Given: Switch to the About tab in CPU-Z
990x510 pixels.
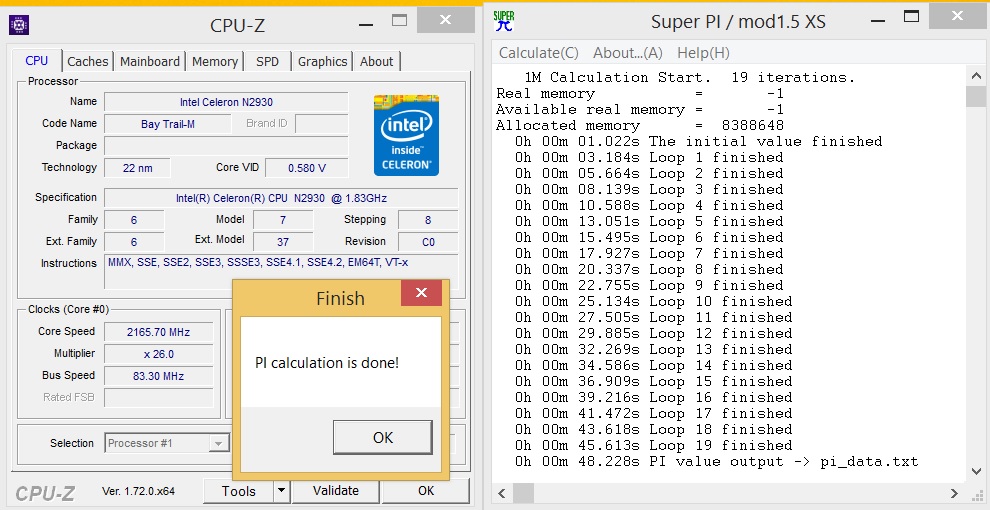Looking at the screenshot, I should pos(376,61).
